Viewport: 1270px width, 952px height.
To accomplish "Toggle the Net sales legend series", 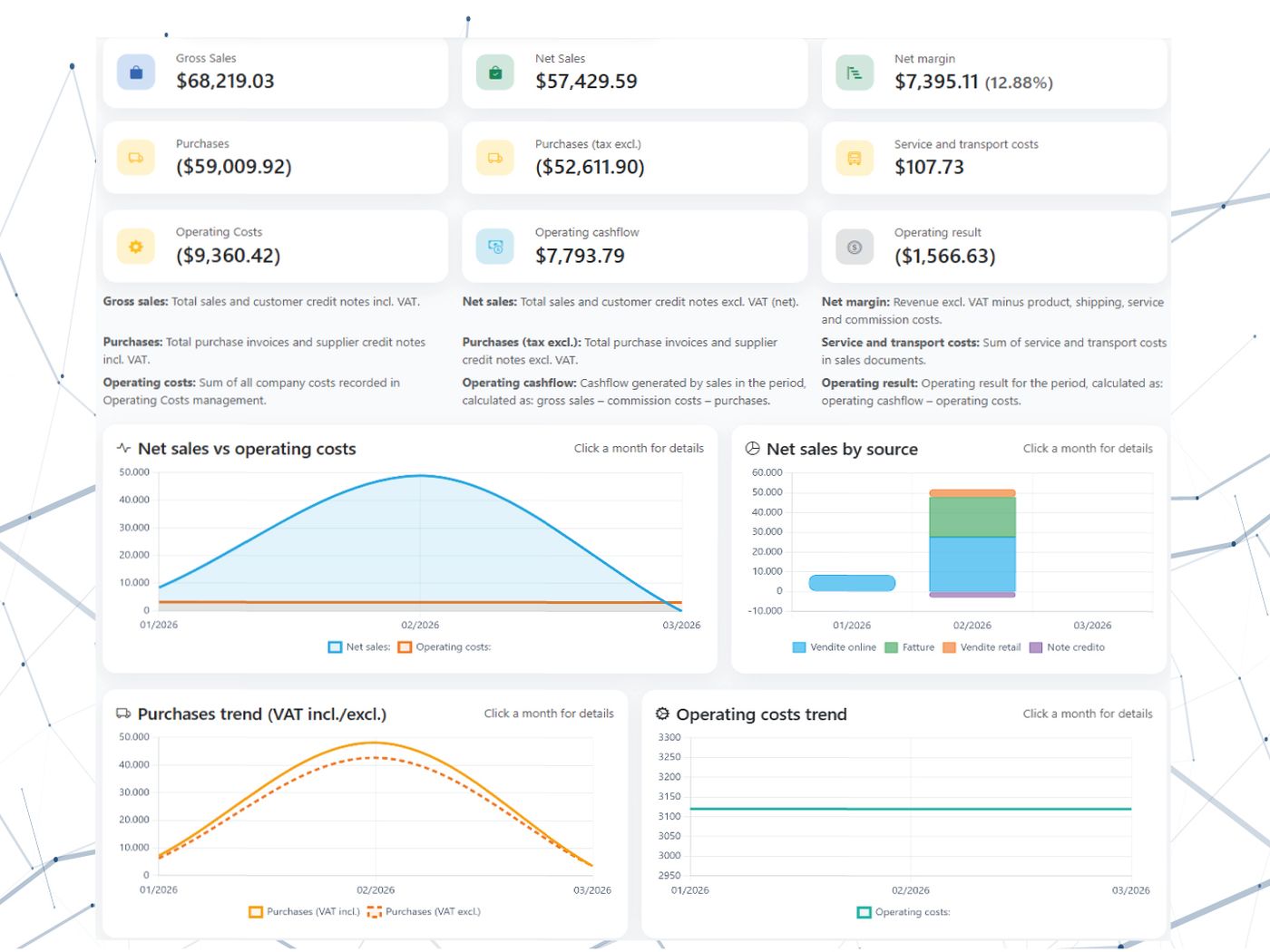I will pos(359,647).
